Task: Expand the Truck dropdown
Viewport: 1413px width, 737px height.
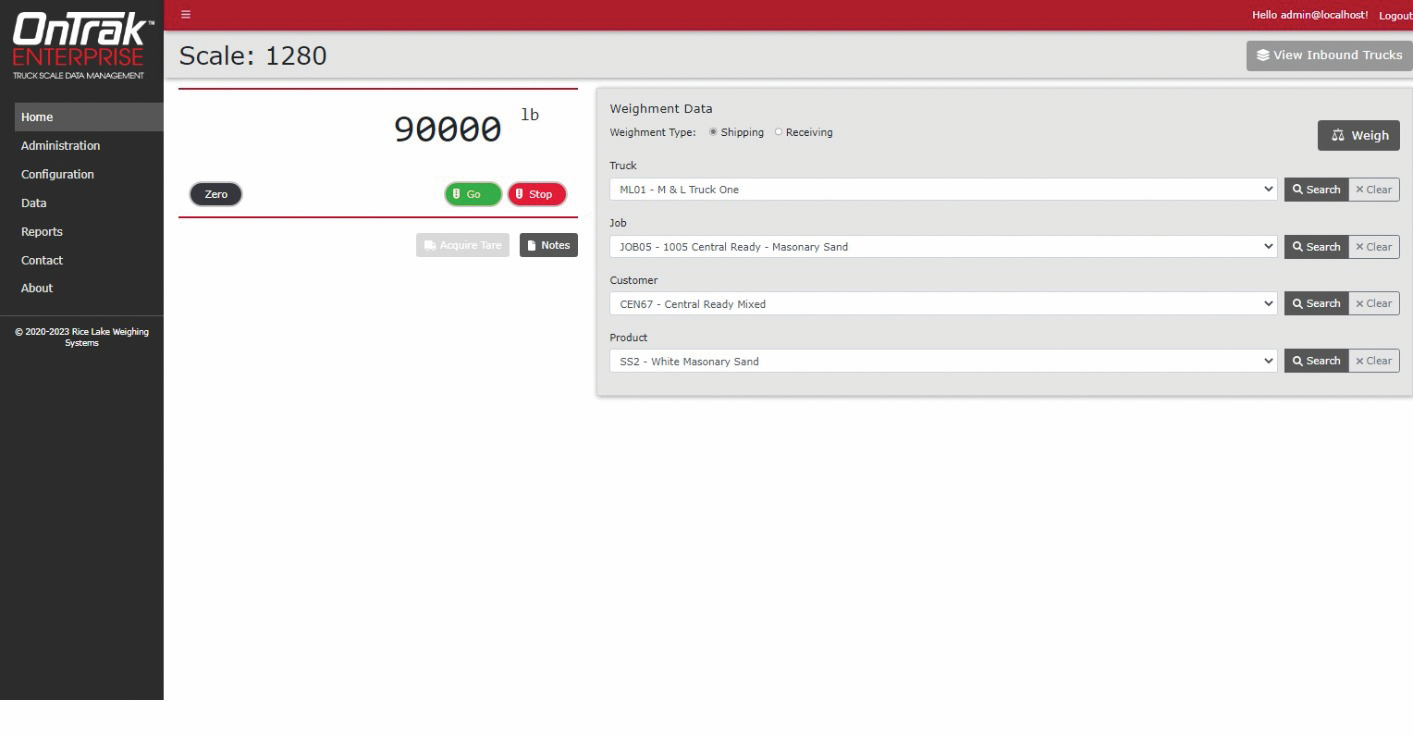Action: coord(942,190)
